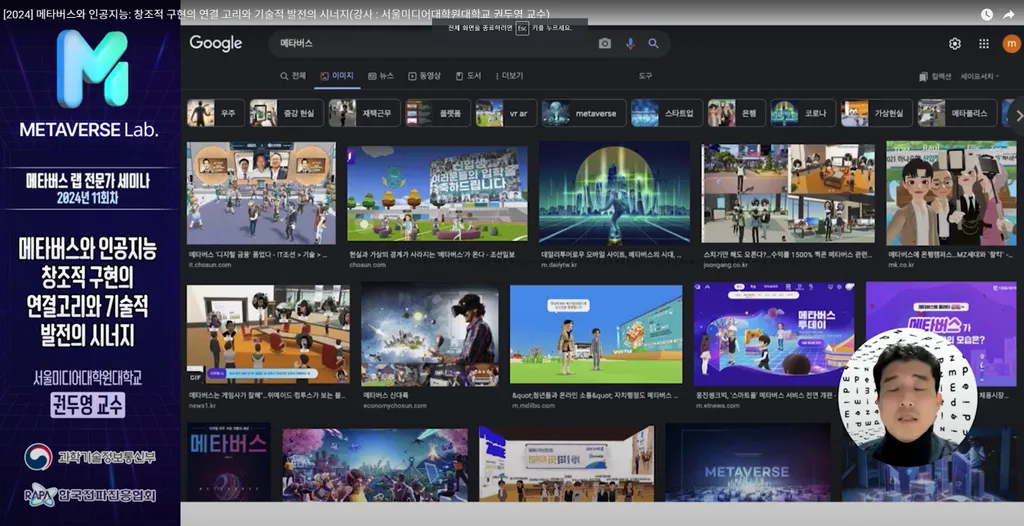Click the Google logo

[216, 44]
